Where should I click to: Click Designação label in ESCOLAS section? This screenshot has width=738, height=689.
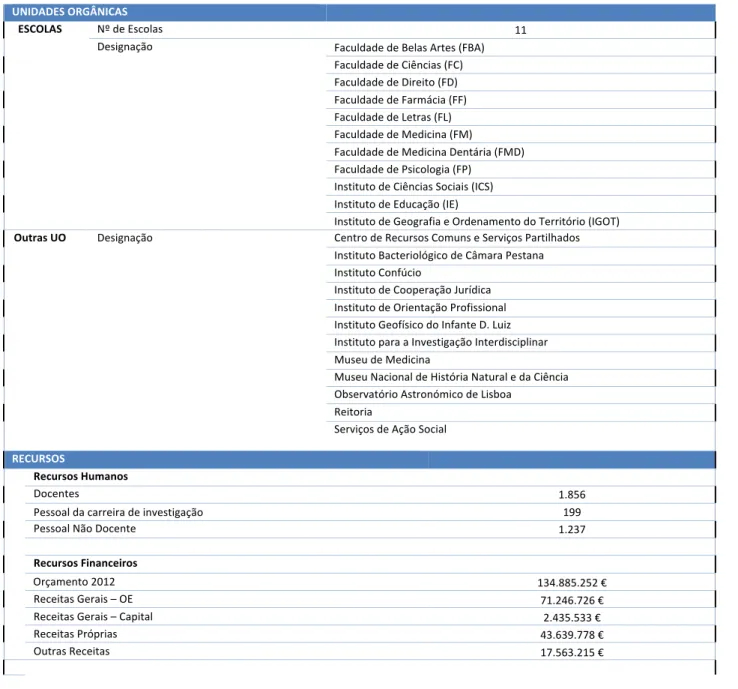[125, 47]
